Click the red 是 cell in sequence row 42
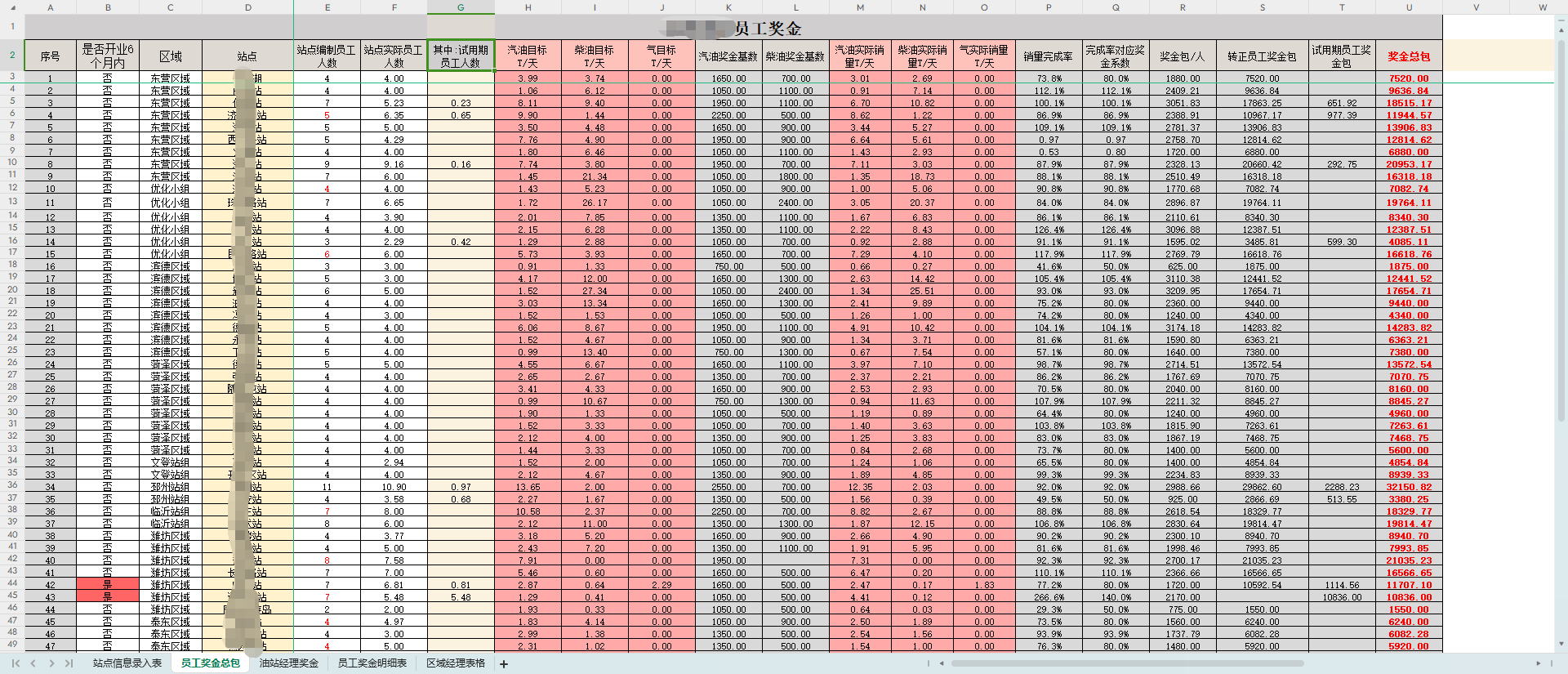 click(x=108, y=584)
